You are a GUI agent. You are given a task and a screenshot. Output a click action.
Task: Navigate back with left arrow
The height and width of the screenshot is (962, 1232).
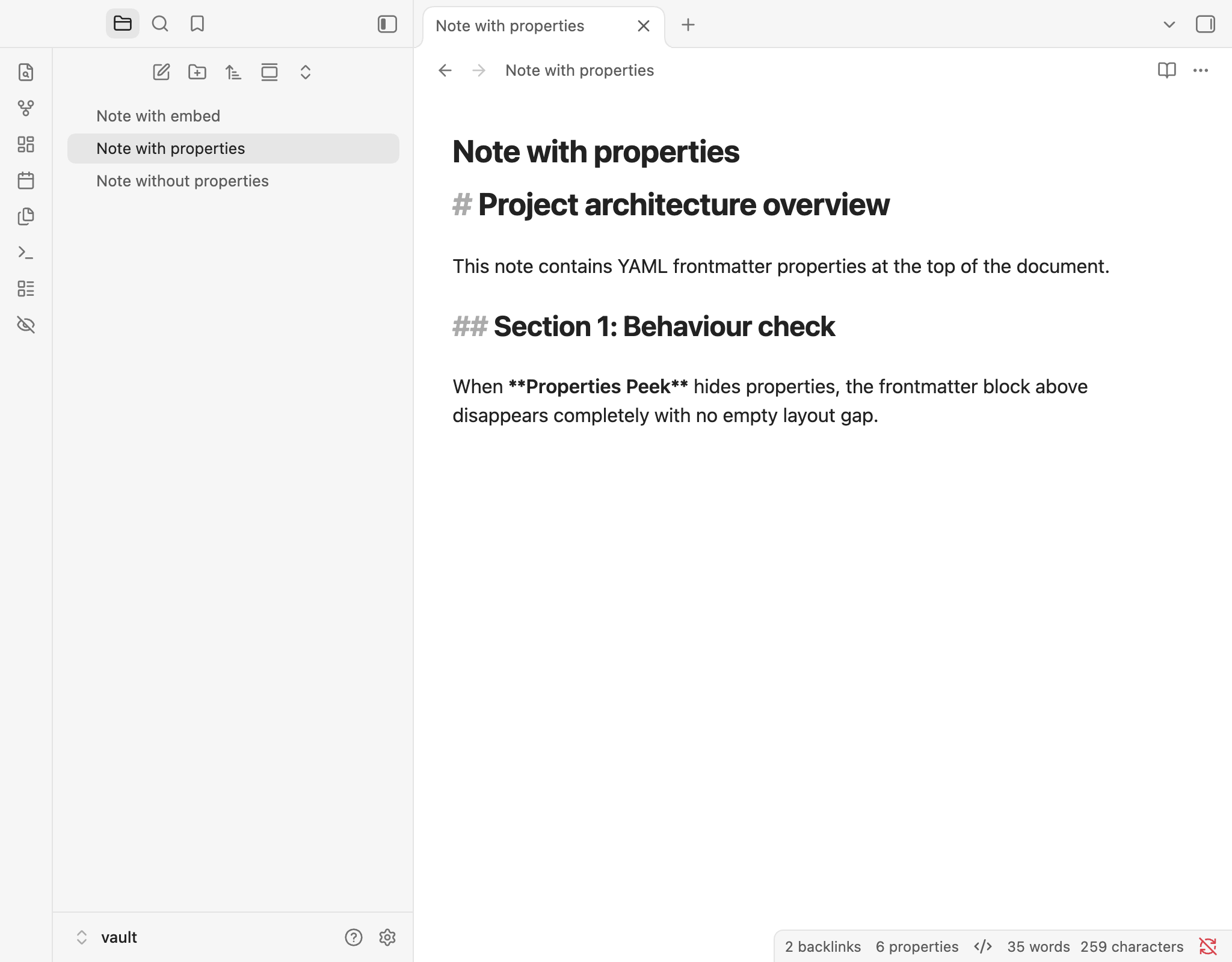tap(445, 70)
